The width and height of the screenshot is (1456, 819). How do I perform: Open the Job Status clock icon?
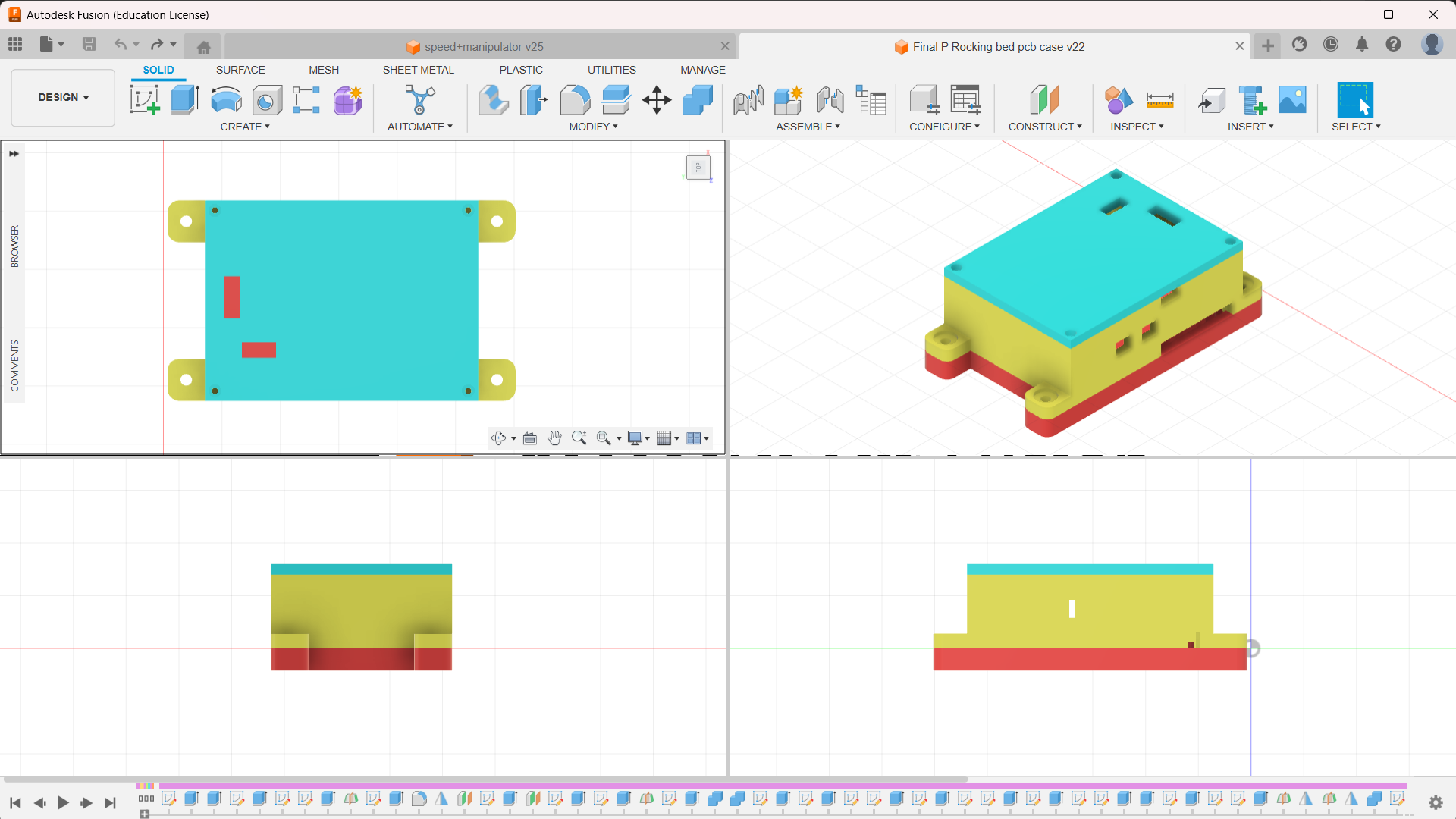(x=1331, y=45)
